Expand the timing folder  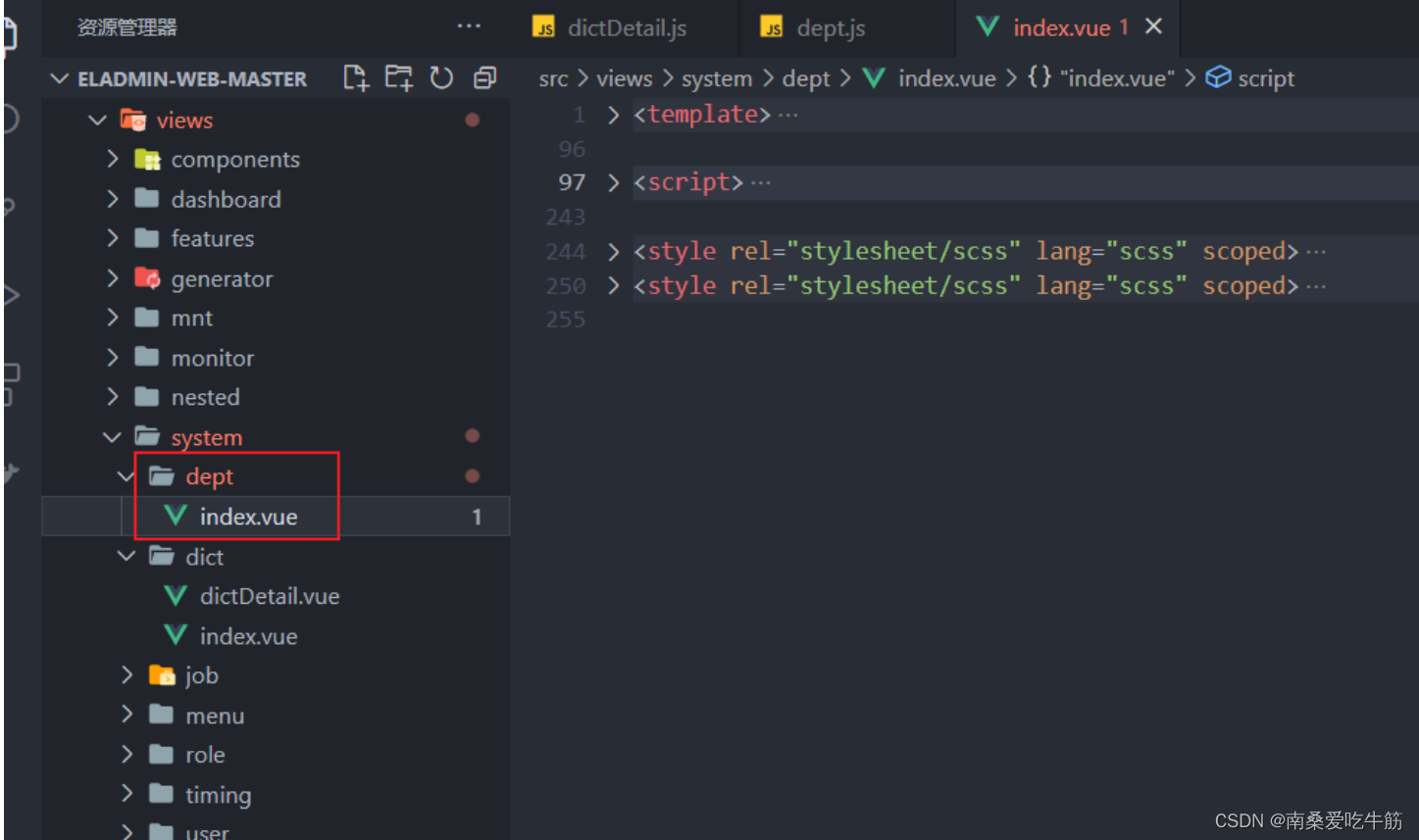point(127,794)
